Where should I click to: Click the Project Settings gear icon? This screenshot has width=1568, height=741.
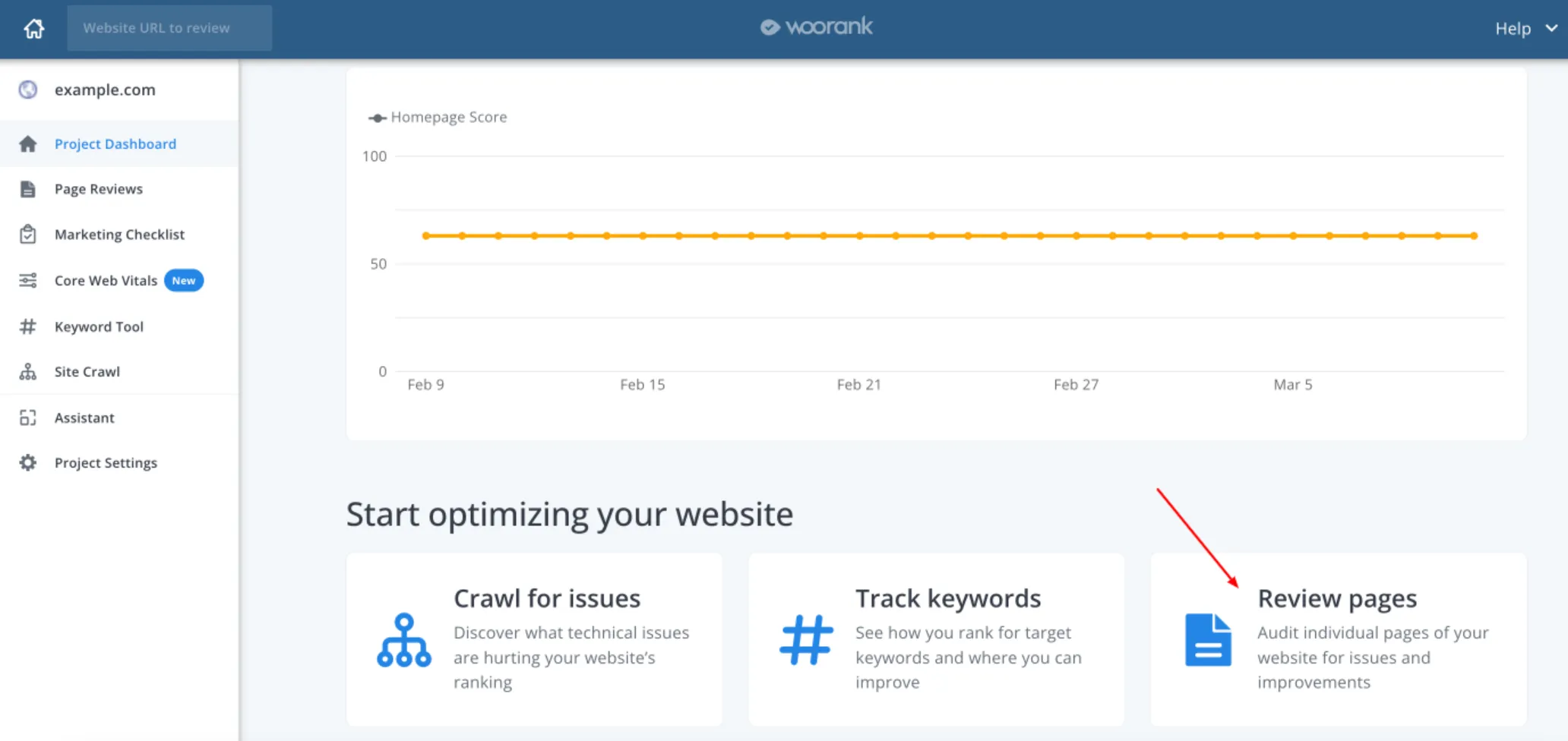click(x=28, y=463)
